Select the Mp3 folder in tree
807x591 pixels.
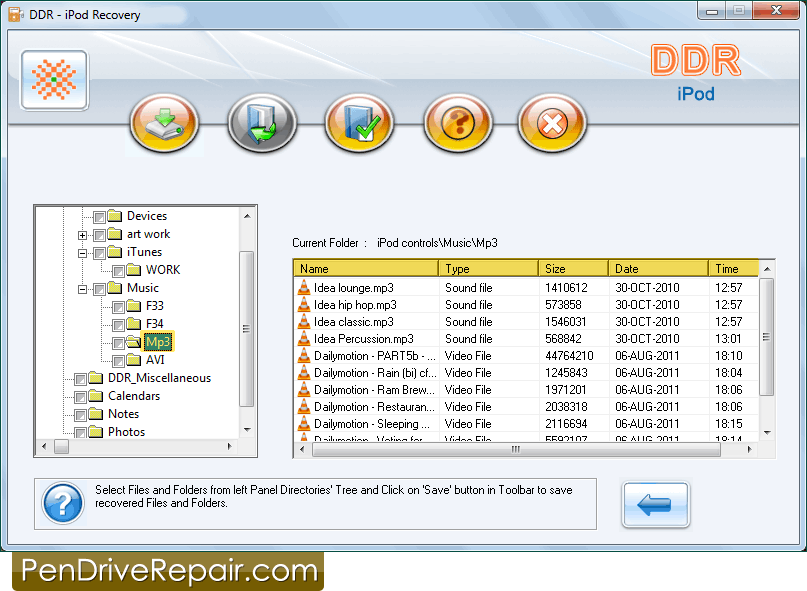point(158,342)
